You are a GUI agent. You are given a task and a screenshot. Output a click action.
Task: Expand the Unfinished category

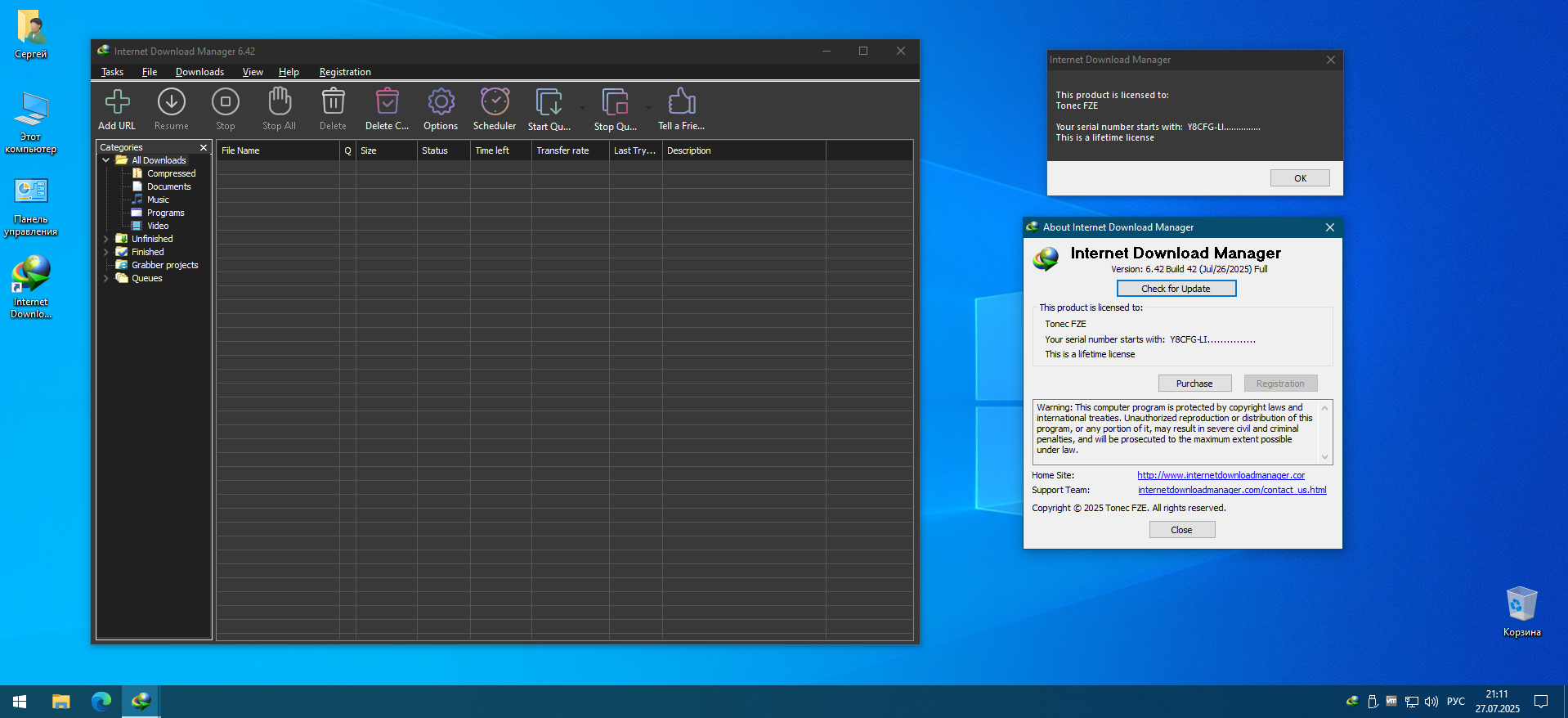(x=106, y=239)
